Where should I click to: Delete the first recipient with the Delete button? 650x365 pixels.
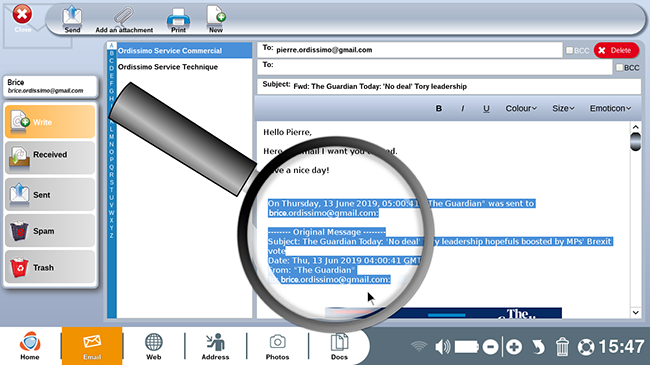(x=616, y=50)
